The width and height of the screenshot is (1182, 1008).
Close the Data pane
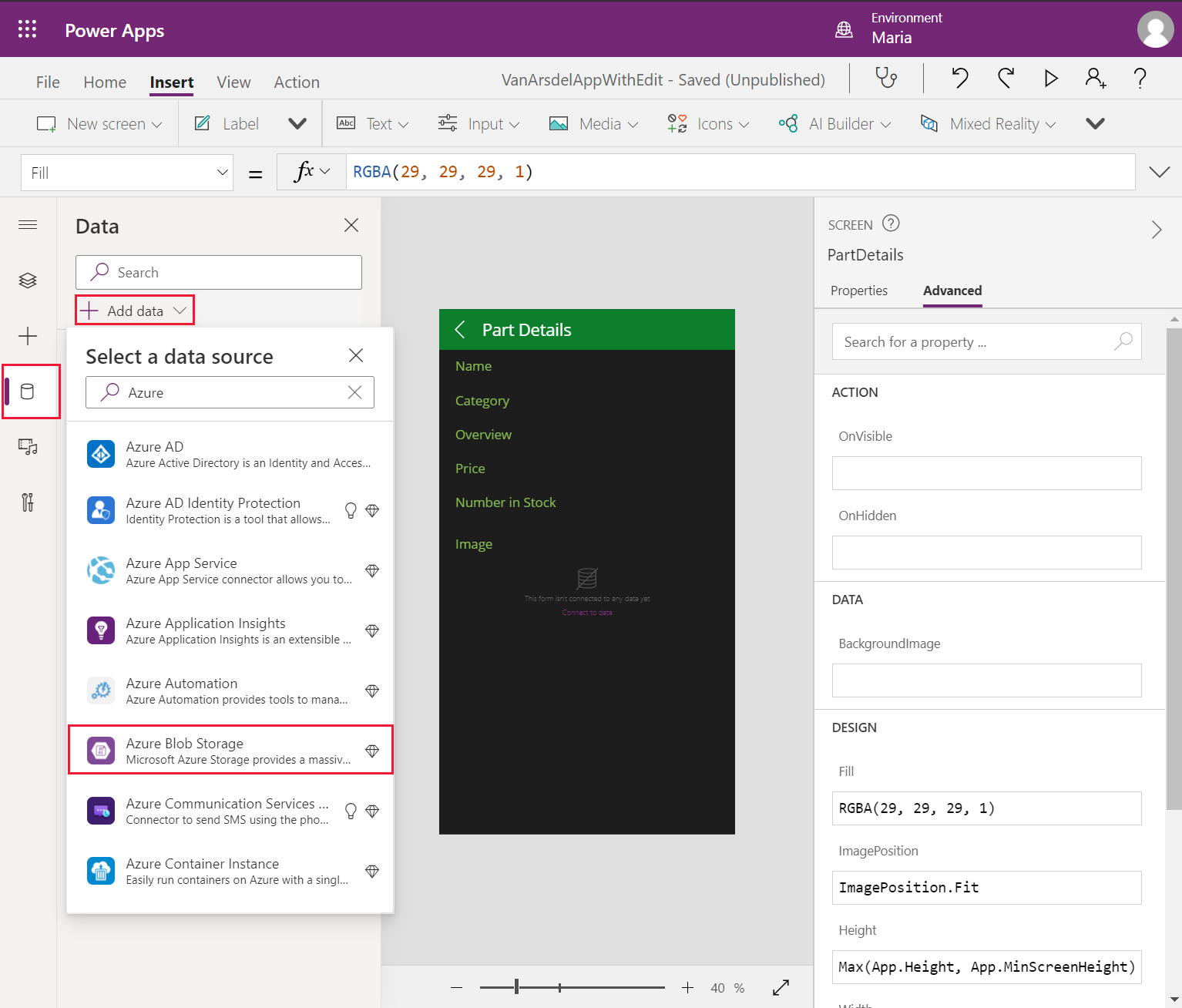(351, 225)
